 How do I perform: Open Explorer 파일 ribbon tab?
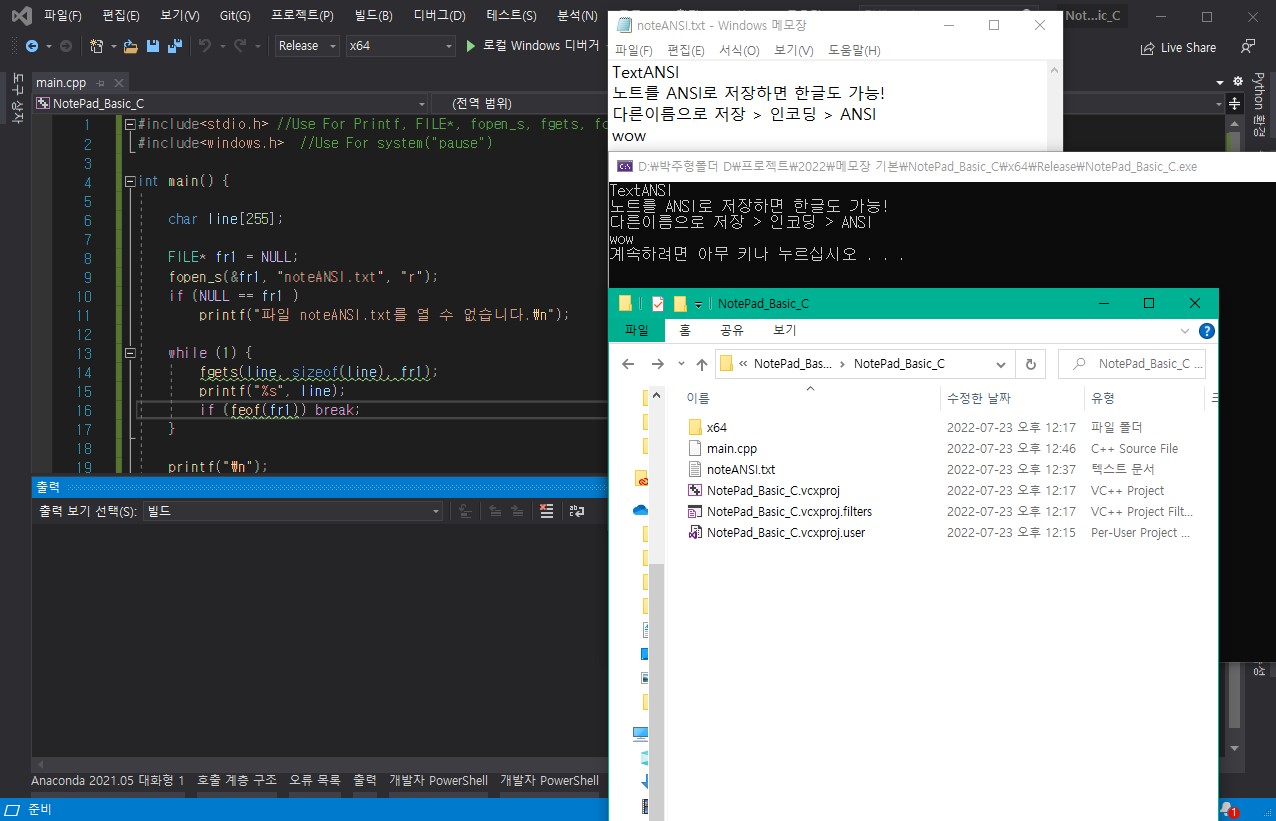(636, 330)
